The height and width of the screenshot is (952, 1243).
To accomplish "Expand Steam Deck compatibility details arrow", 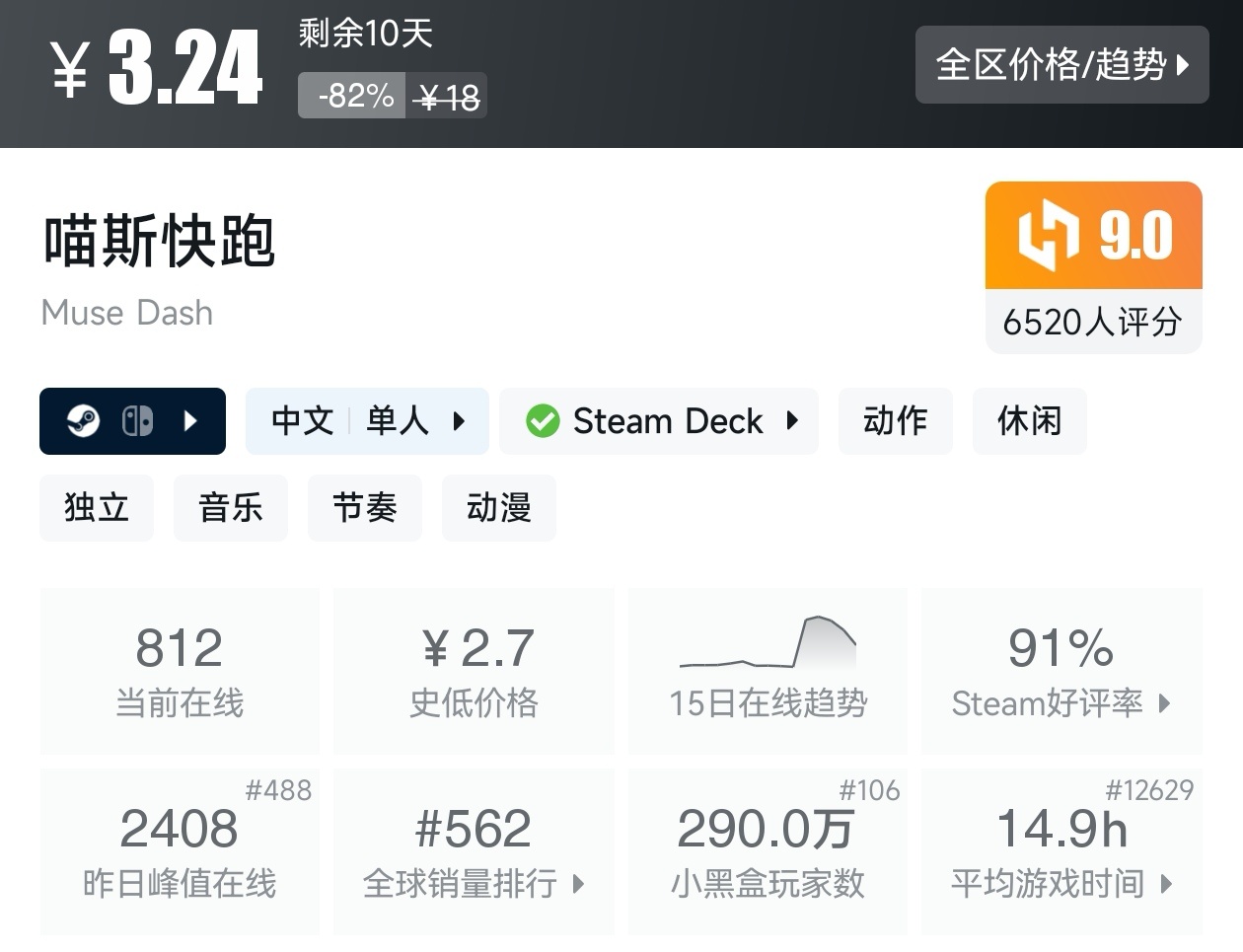I will click(x=792, y=421).
